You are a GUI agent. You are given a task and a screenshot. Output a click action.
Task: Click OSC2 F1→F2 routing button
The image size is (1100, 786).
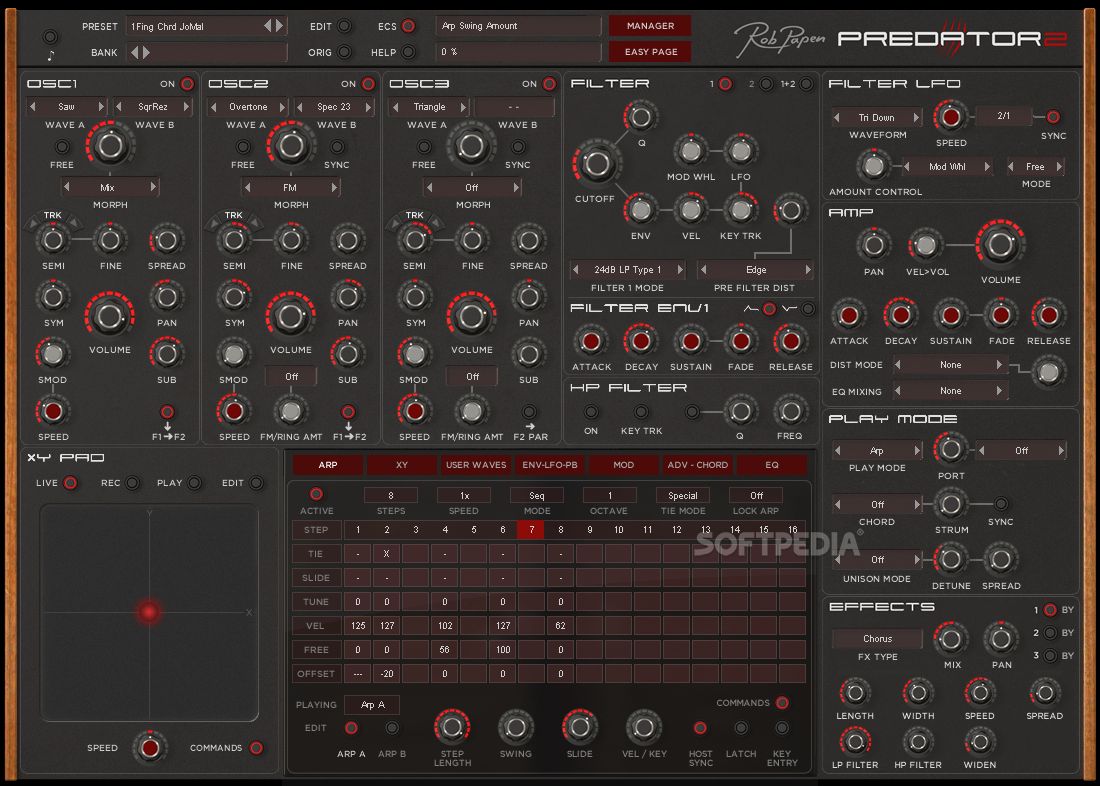click(x=348, y=412)
